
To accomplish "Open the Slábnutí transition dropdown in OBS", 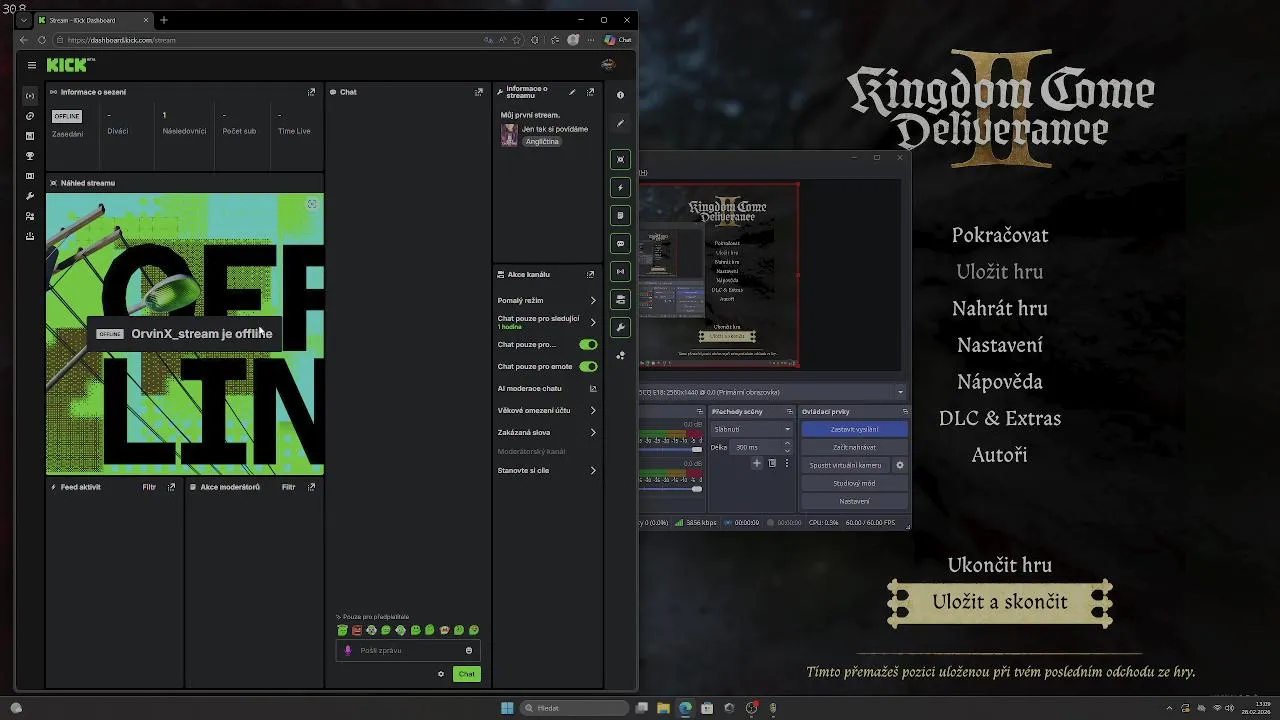I will 751,429.
